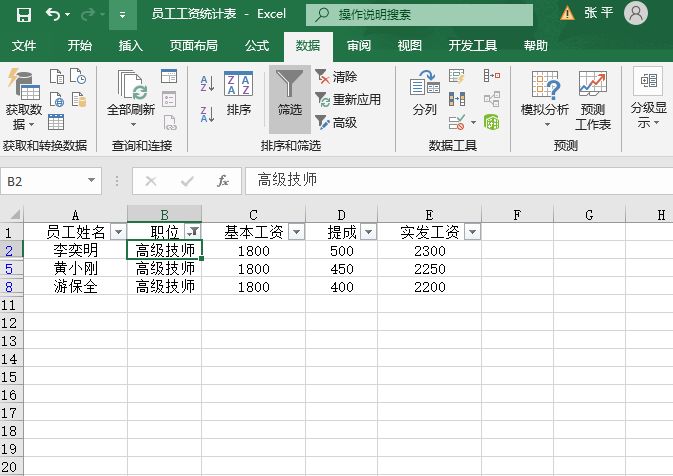
Task: Open the Undo history dropdown arrow
Action: (68, 15)
